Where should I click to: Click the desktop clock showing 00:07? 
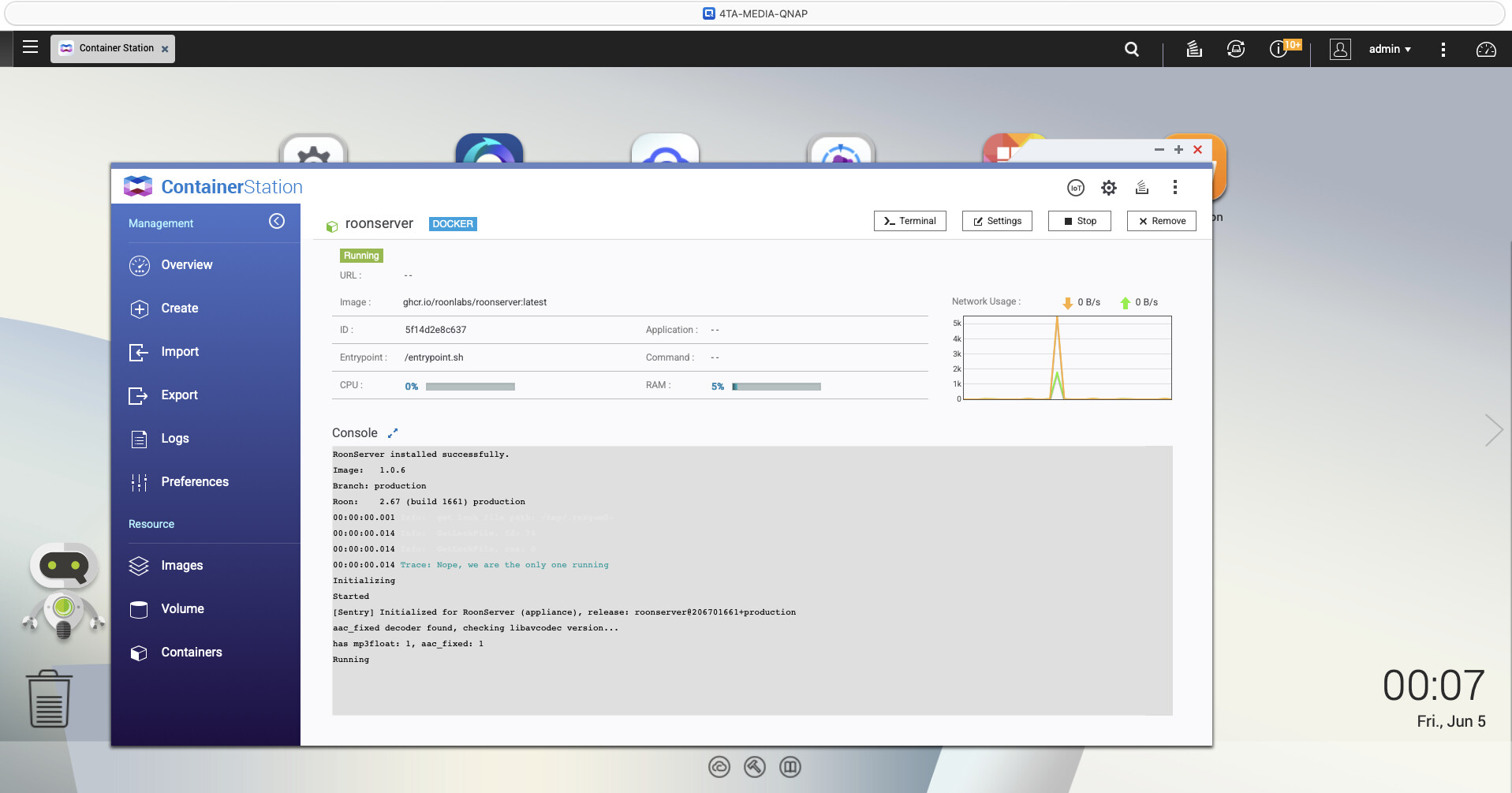1434,686
